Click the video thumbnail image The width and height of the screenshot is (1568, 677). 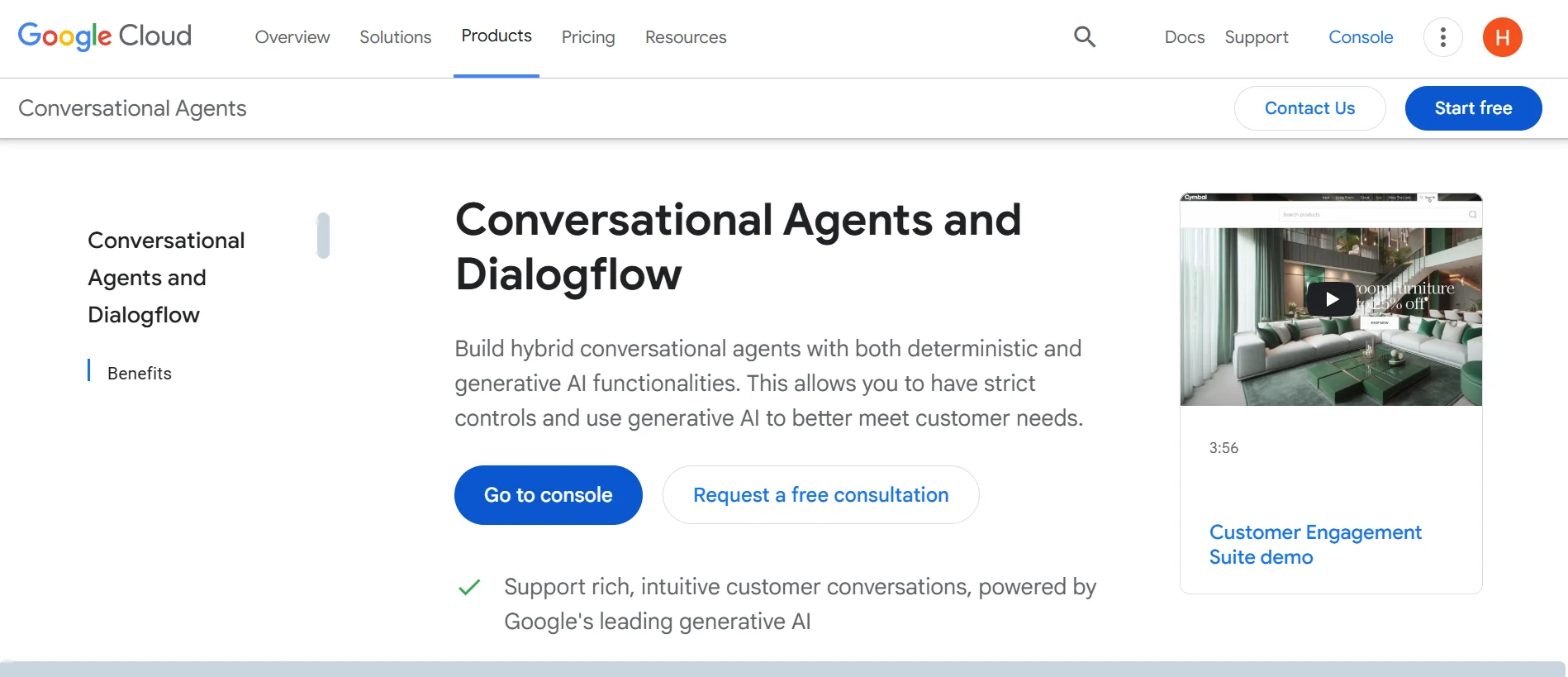(1331, 299)
